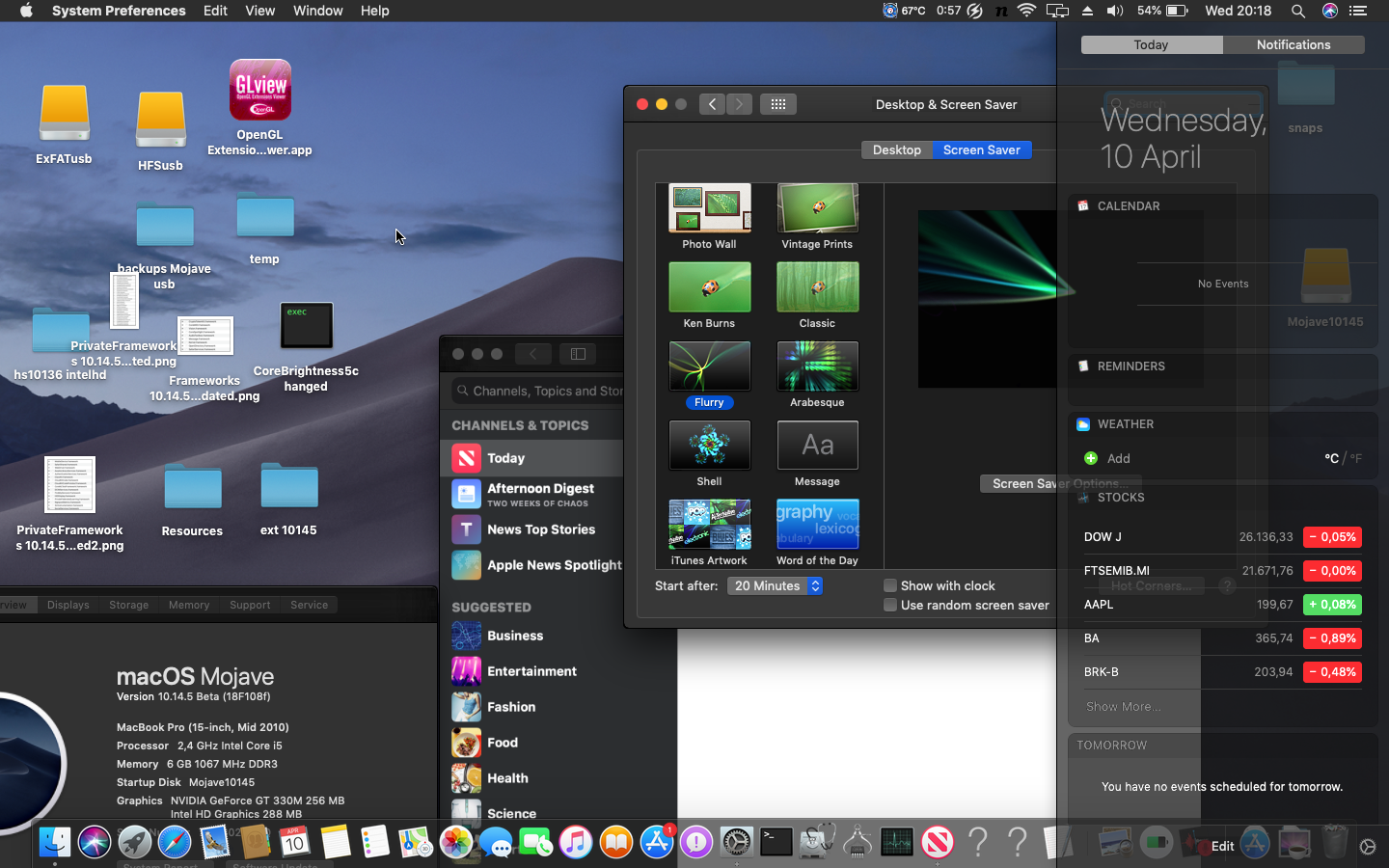Open Activity Monitor in the Dock
This screenshot has width=1389, height=868.
click(x=897, y=842)
